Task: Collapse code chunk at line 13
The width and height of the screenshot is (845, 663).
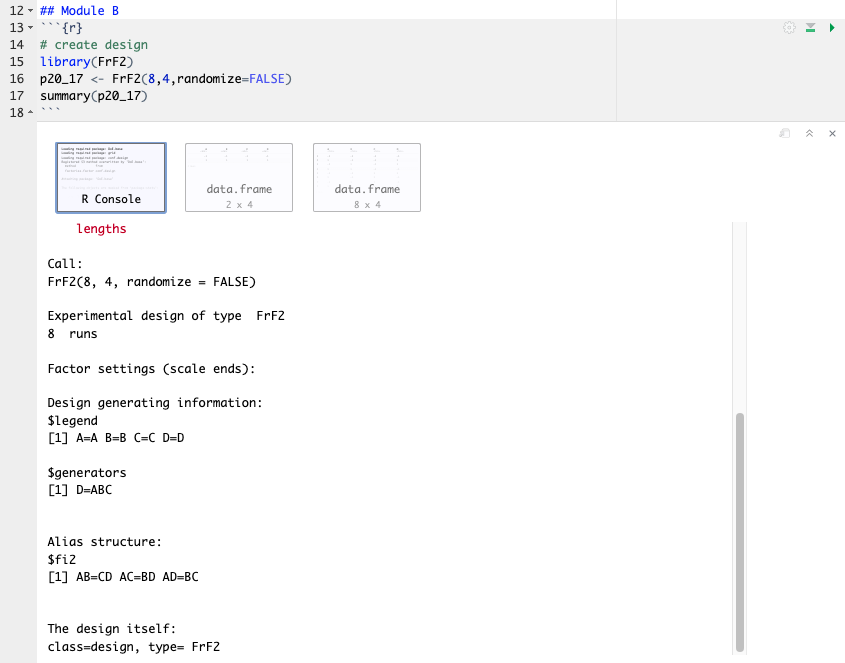Action: [x=30, y=28]
